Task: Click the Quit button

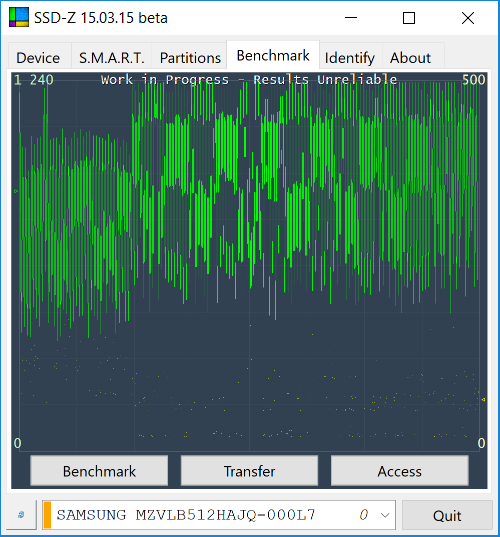Action: [x=447, y=515]
